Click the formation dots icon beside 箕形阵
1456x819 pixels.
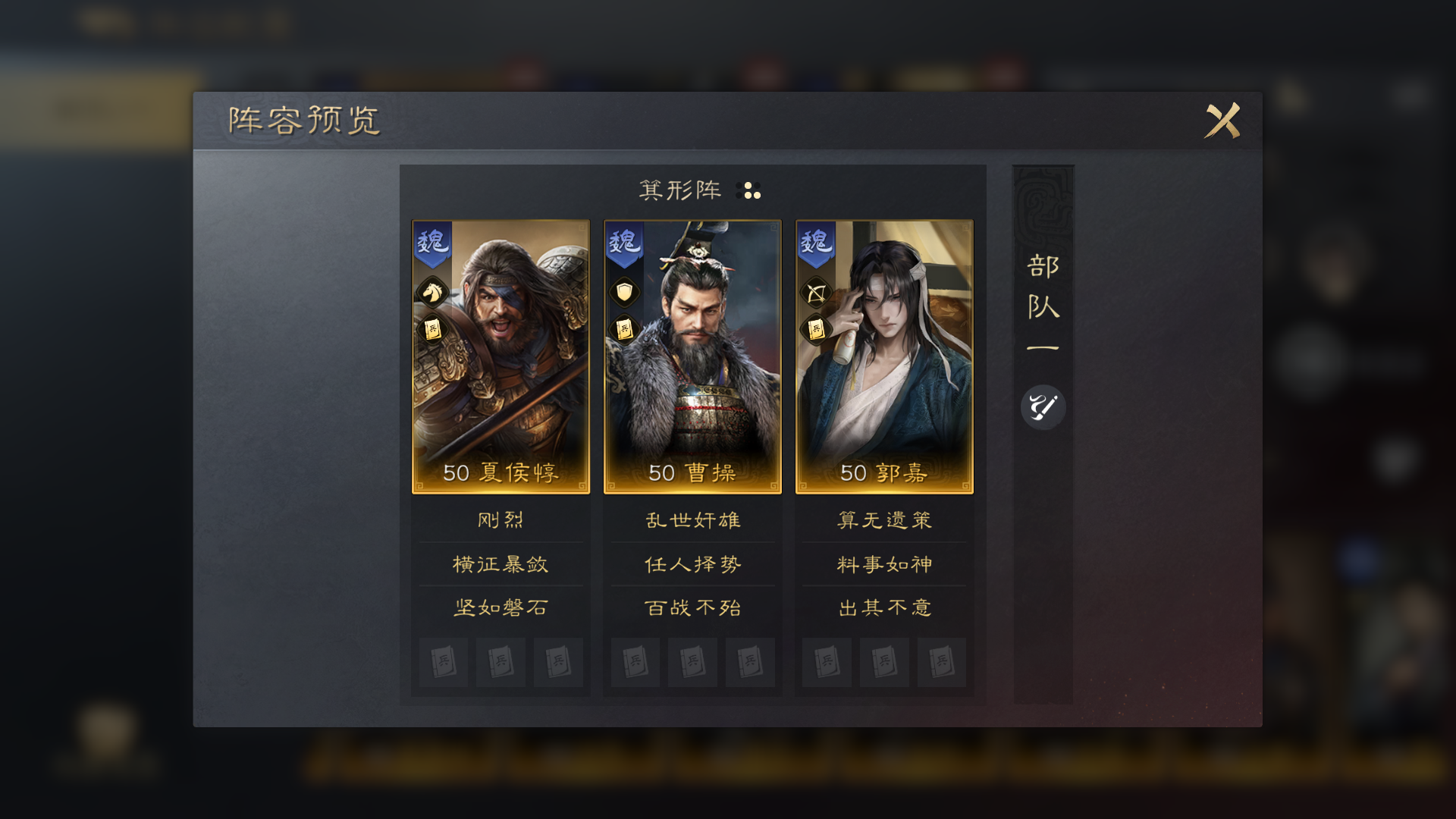coord(748,190)
